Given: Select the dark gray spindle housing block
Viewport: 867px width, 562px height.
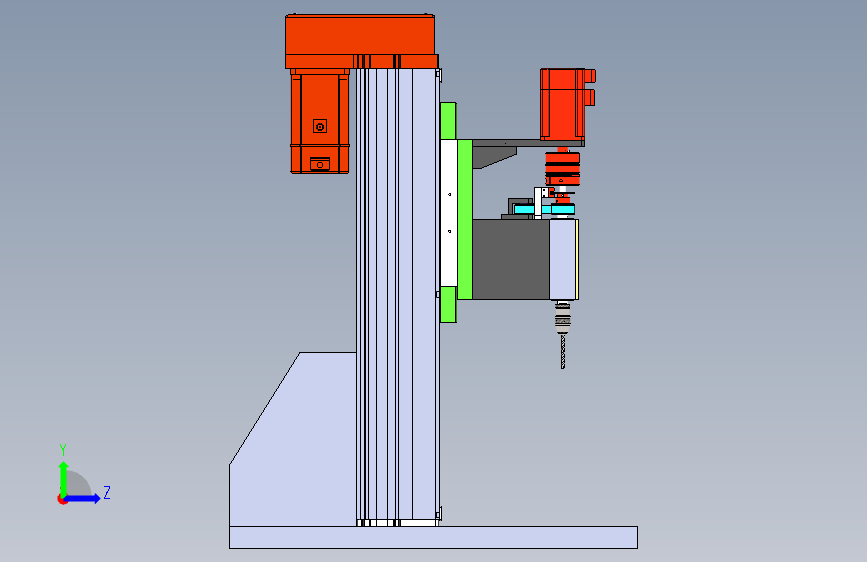Looking at the screenshot, I should (x=511, y=259).
